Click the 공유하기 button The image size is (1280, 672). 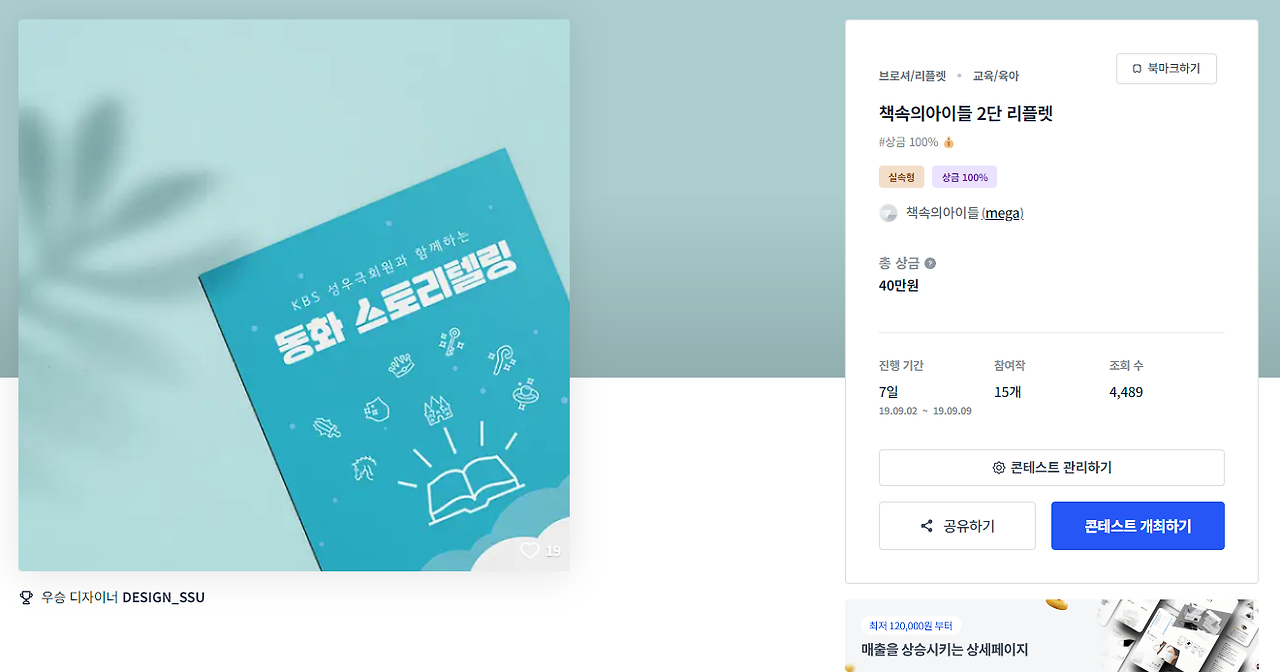coord(957,526)
